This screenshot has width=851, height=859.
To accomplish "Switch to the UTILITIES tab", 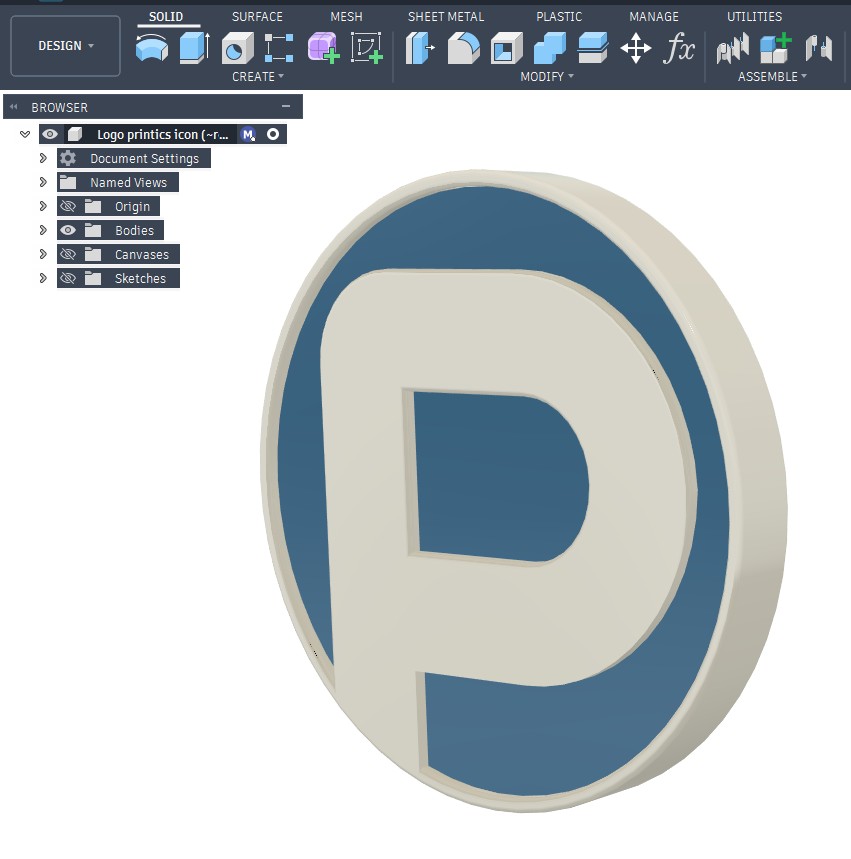I will click(x=755, y=17).
